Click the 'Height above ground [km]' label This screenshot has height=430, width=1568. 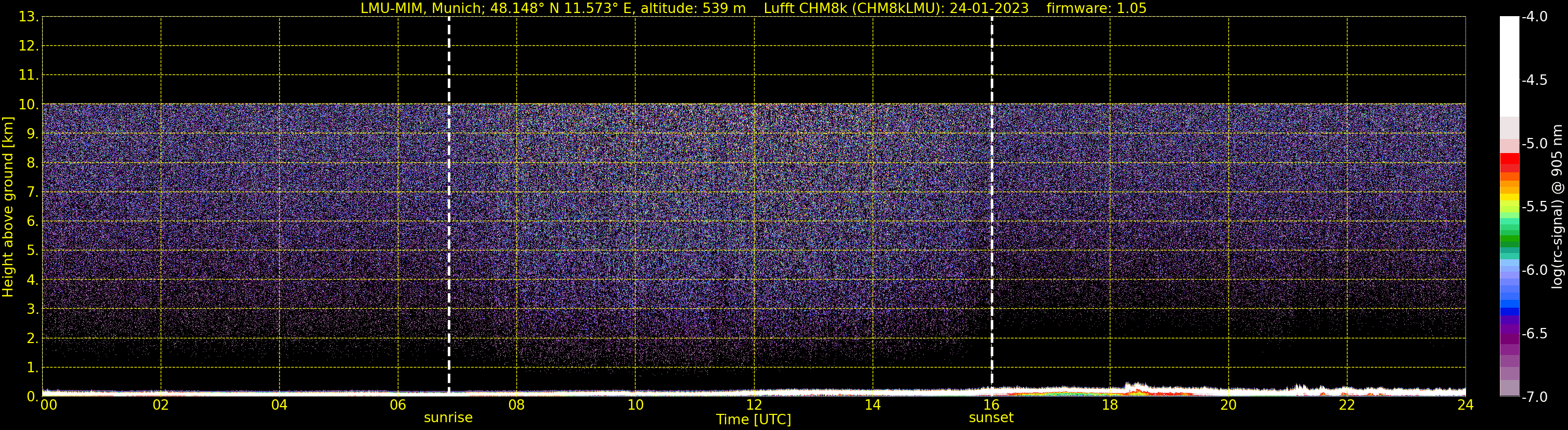[8, 207]
